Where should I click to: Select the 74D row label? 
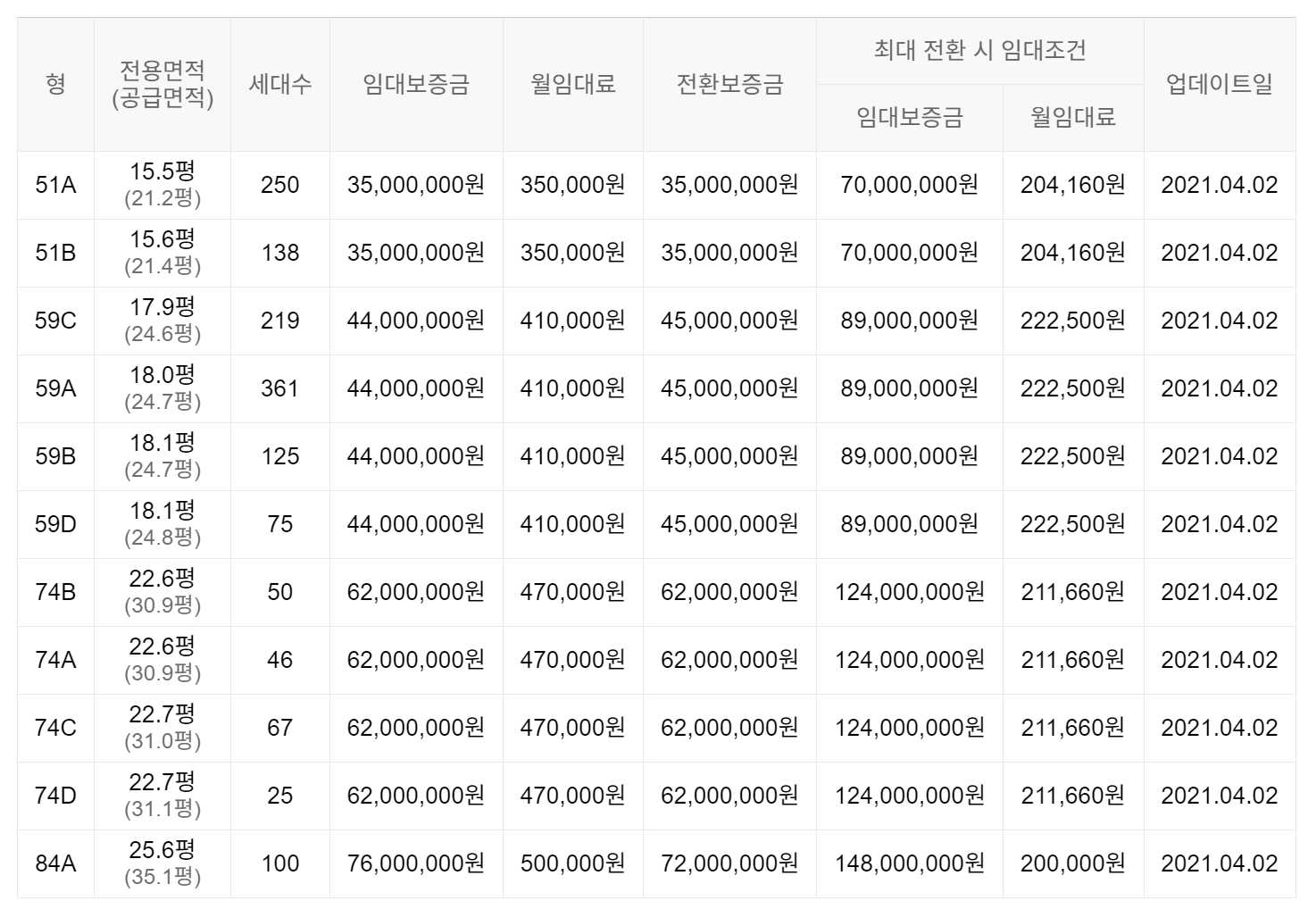tap(55, 796)
